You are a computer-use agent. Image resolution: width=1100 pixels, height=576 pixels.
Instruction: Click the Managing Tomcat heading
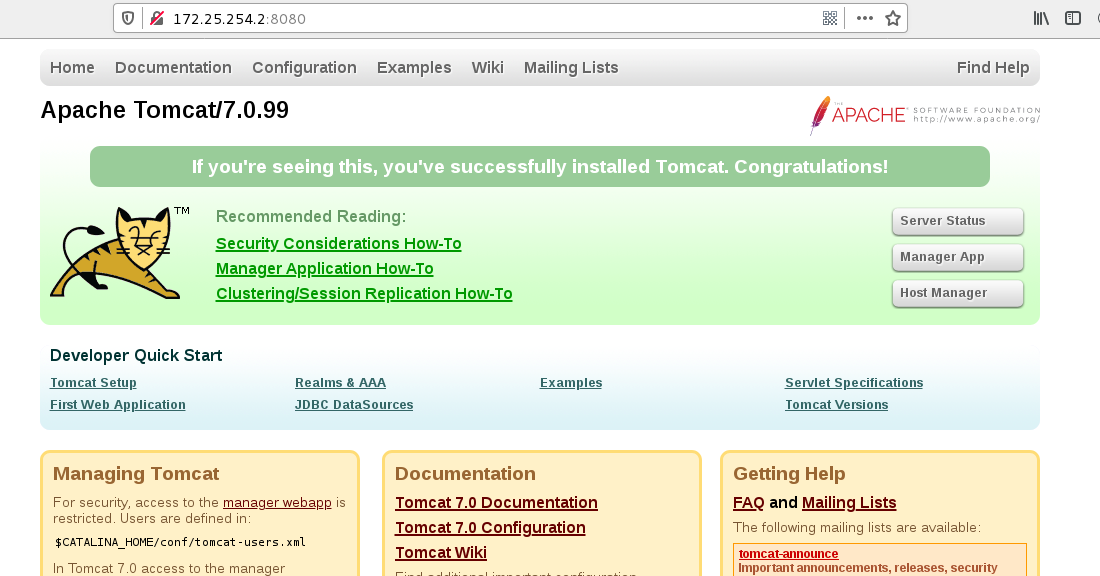click(136, 474)
